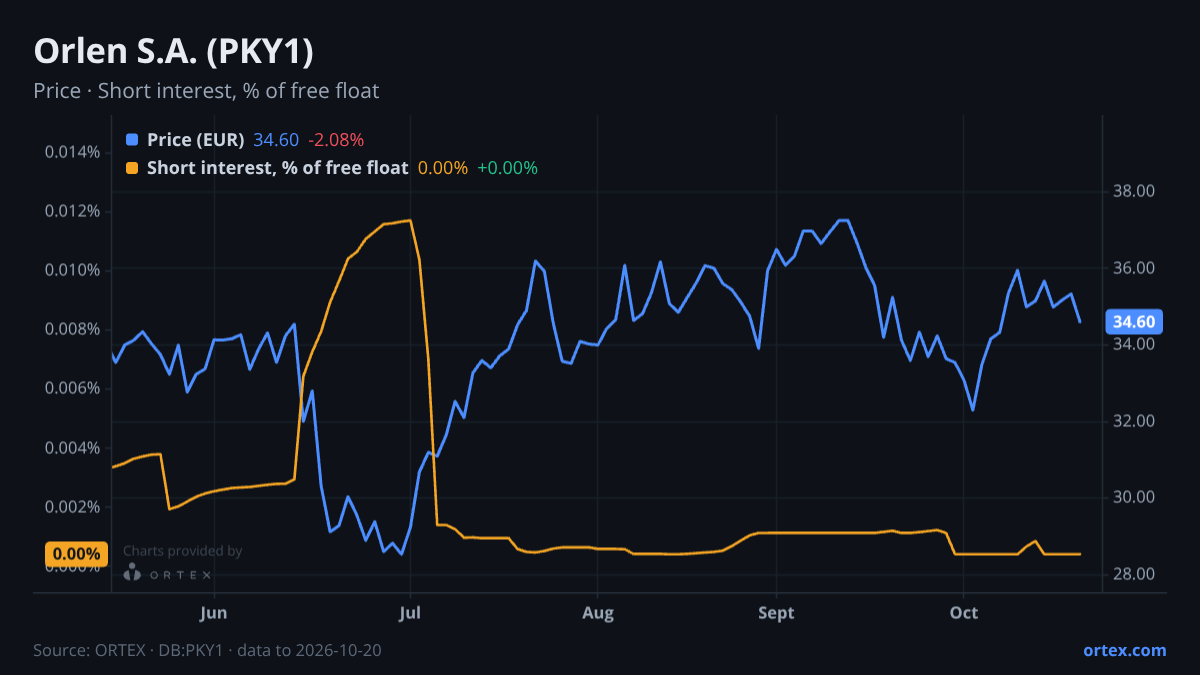Click the 34.60 price value in legend

point(276,140)
